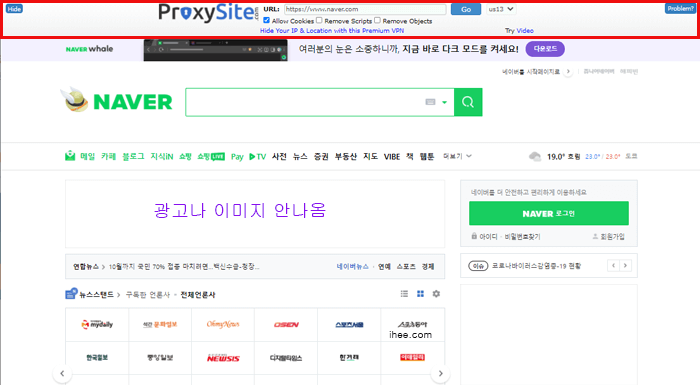Open mydaily publisher logo
Viewport: 700px width, 385px height.
click(97, 325)
